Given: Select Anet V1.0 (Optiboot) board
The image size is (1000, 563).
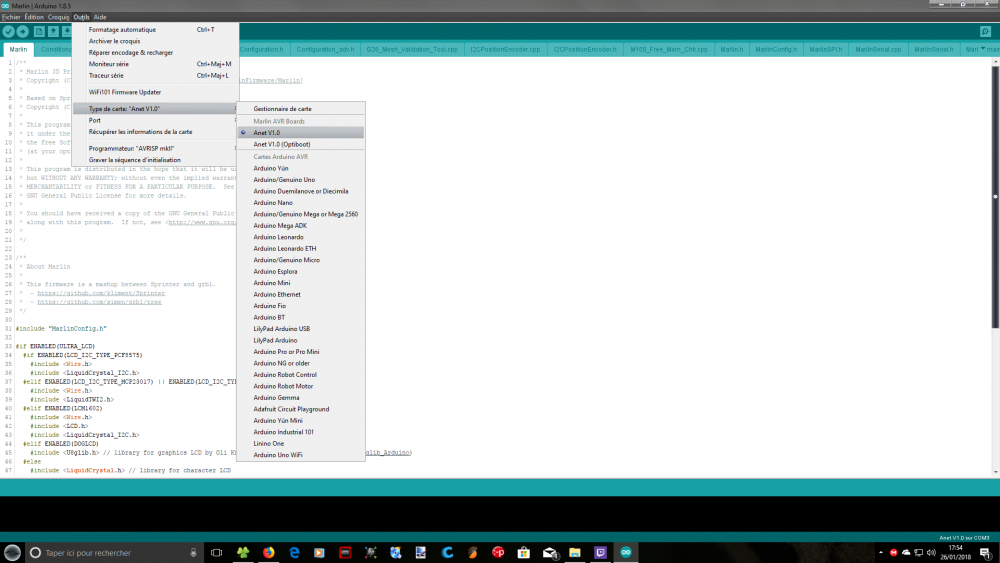Looking at the screenshot, I should point(300,144).
